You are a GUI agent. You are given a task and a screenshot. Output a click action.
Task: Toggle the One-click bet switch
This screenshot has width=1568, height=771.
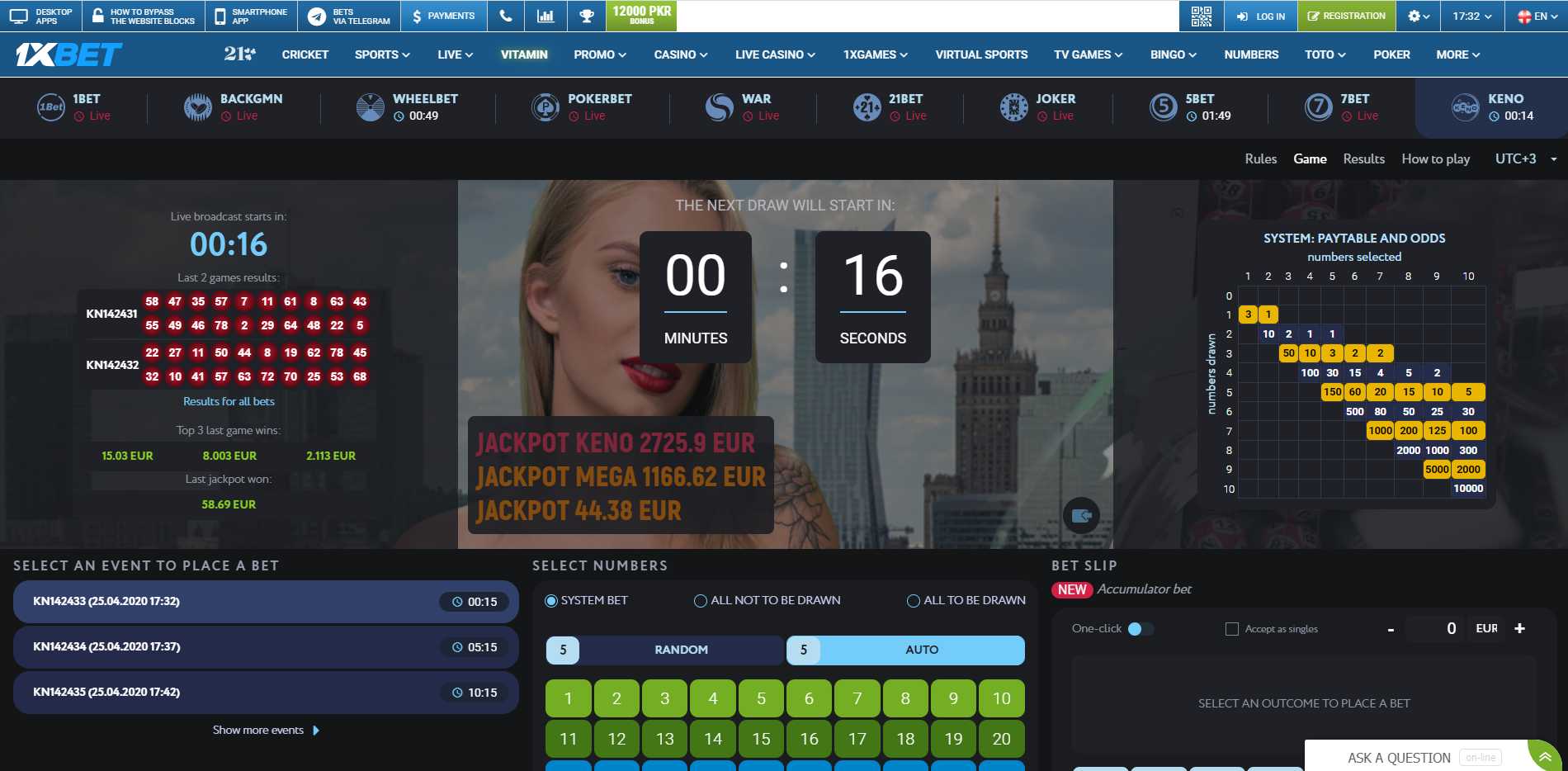point(1141,629)
